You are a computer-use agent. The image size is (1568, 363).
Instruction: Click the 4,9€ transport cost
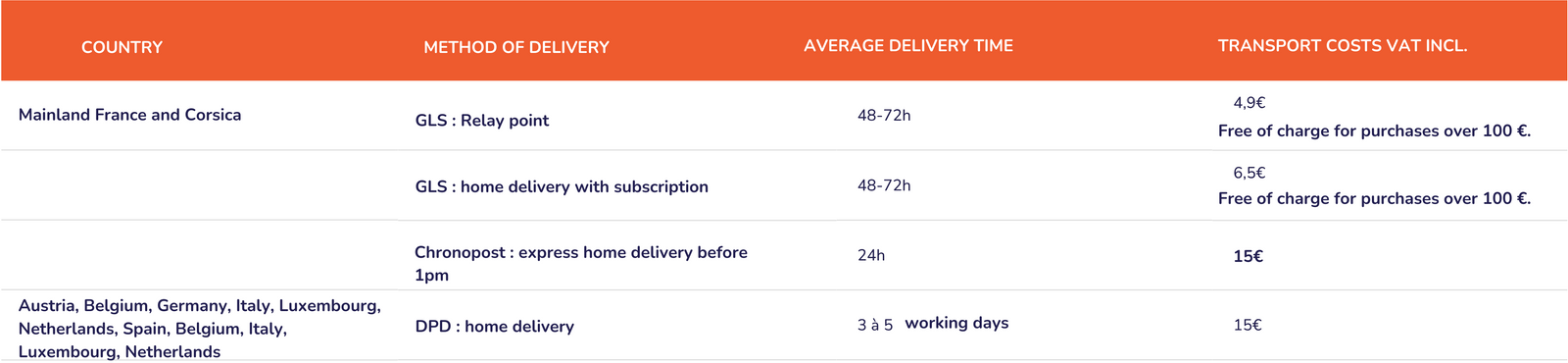click(x=1249, y=103)
